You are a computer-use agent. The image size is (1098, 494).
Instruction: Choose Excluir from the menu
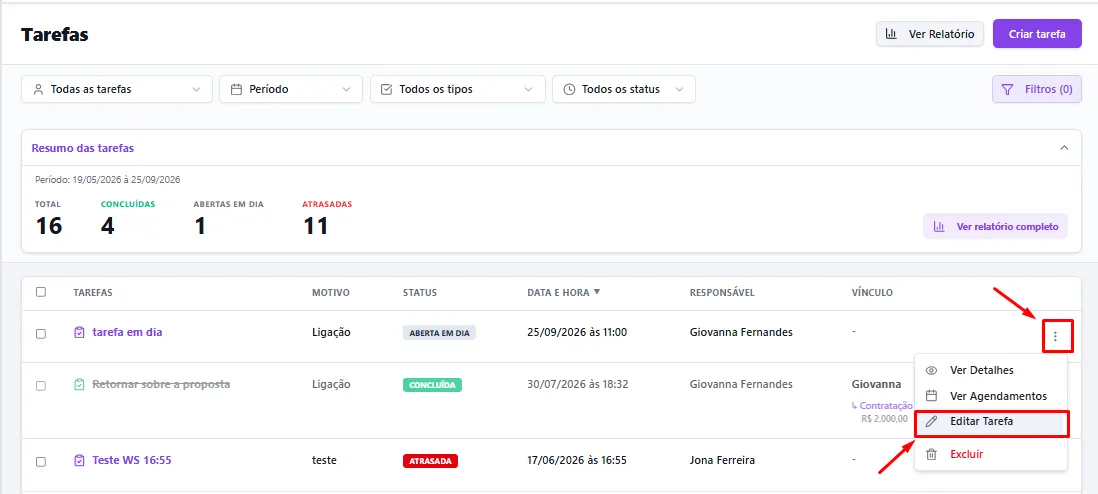(x=991, y=455)
